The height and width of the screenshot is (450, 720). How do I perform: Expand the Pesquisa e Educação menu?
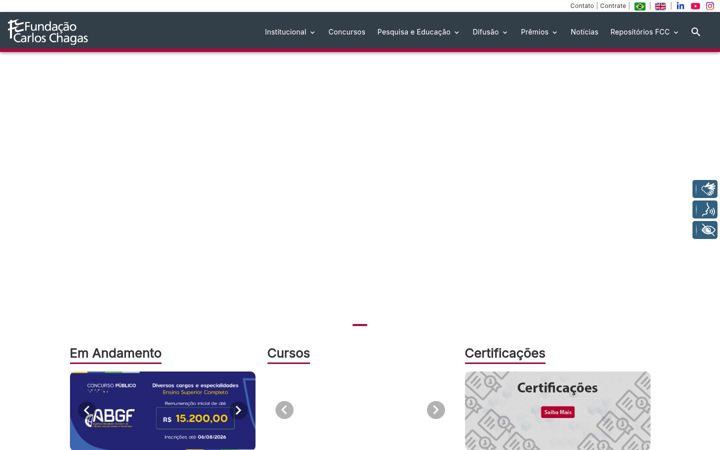click(418, 32)
